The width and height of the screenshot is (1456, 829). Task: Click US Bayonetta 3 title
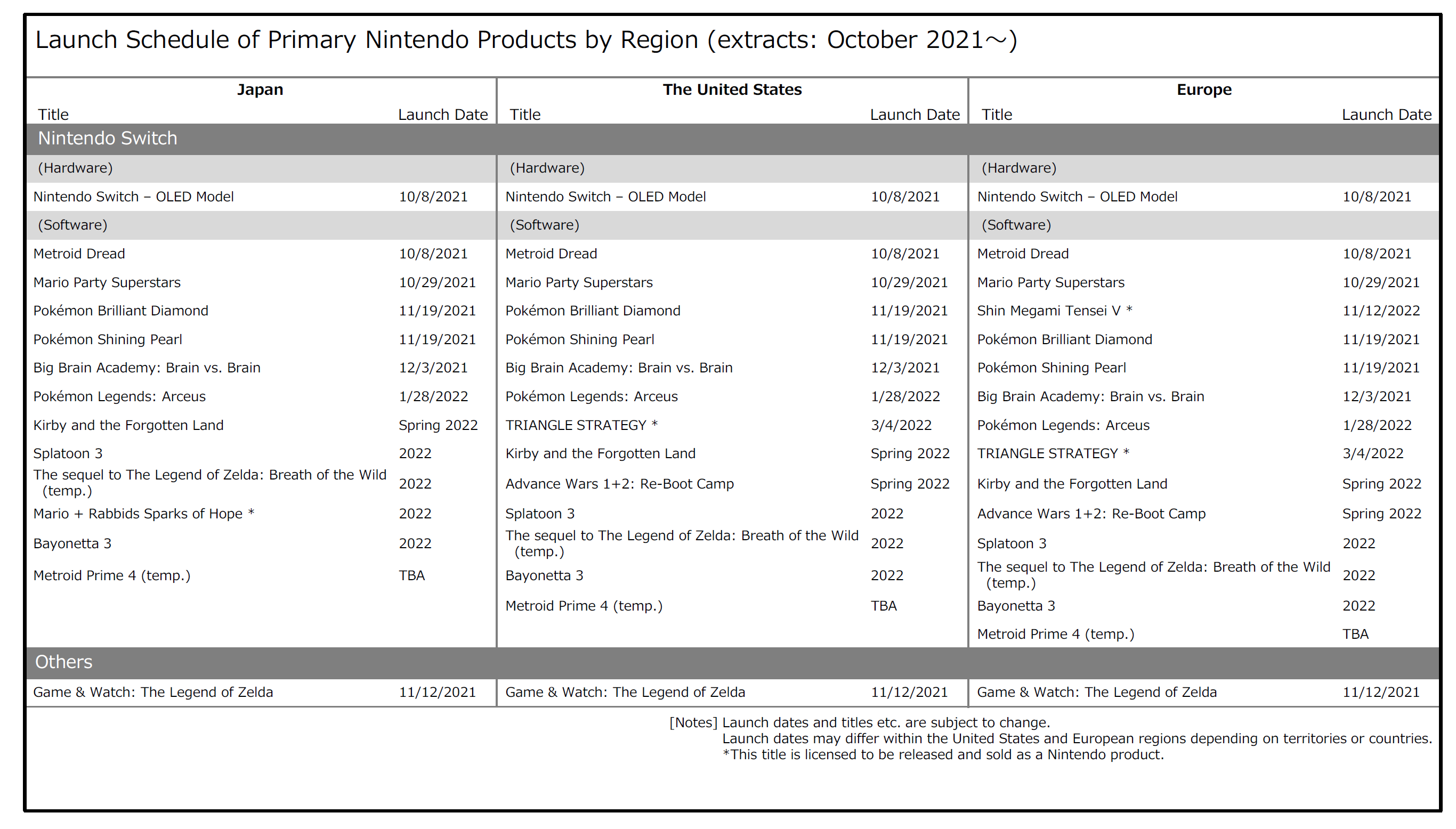pos(544,575)
